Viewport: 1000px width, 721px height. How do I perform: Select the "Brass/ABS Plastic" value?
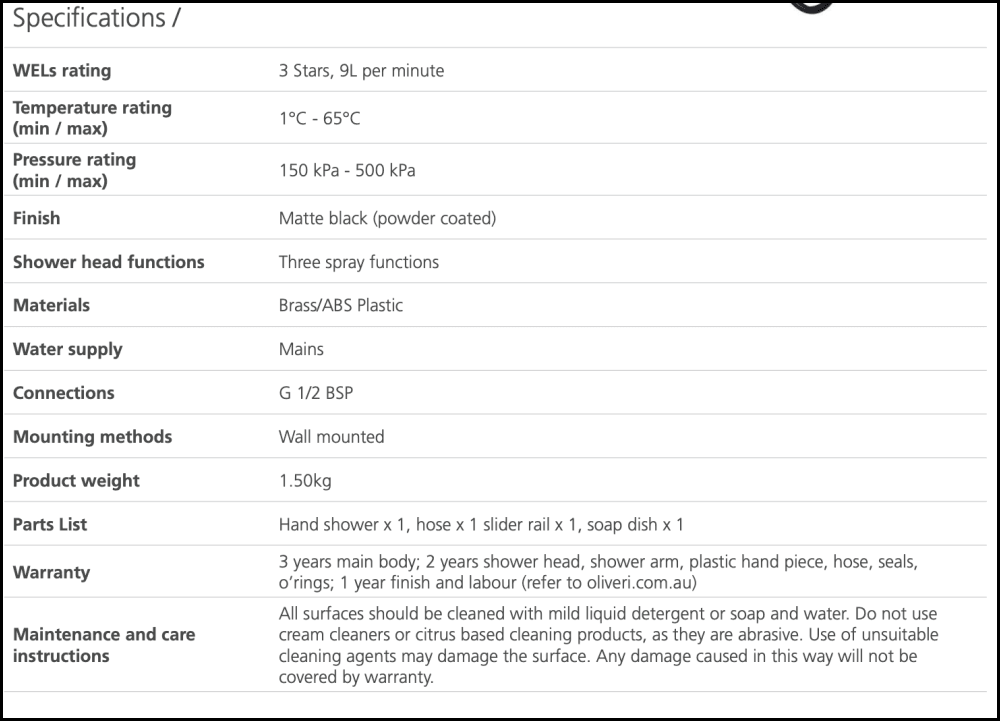[x=341, y=306]
